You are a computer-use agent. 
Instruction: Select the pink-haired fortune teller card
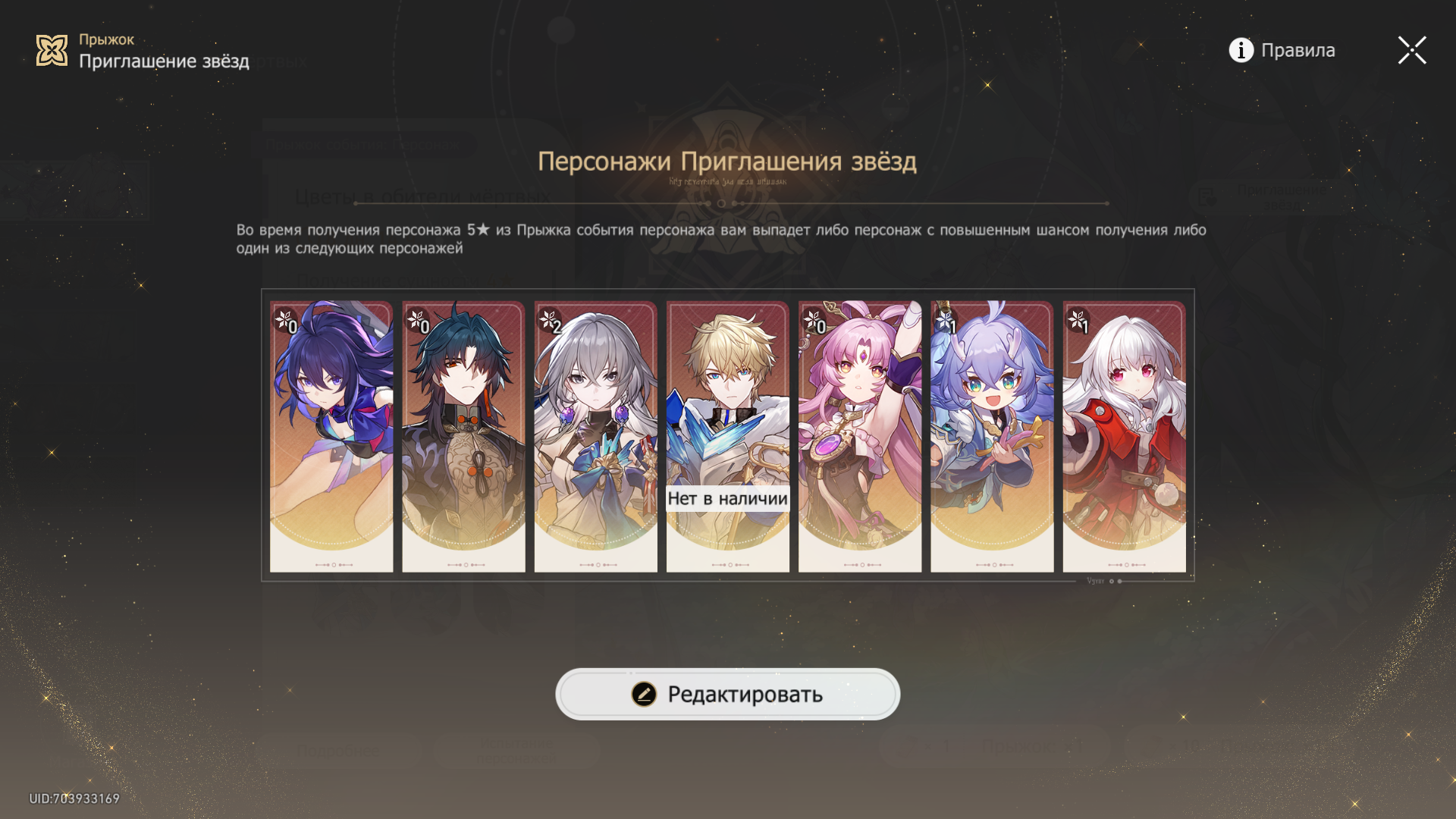pyautogui.click(x=860, y=436)
